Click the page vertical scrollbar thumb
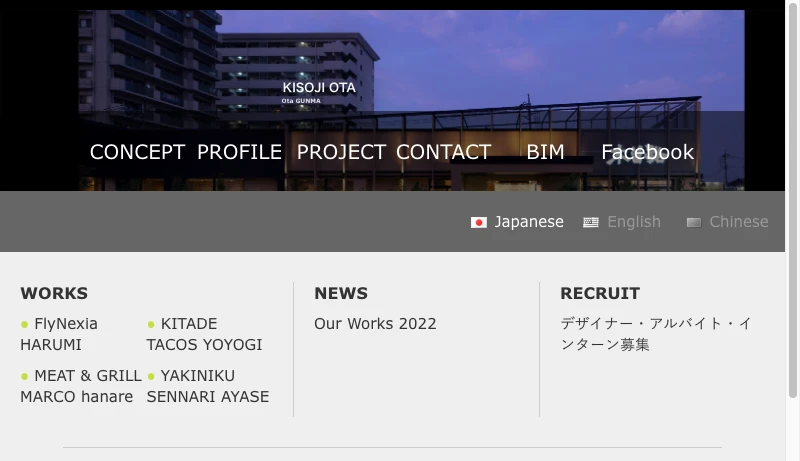 [793, 199]
